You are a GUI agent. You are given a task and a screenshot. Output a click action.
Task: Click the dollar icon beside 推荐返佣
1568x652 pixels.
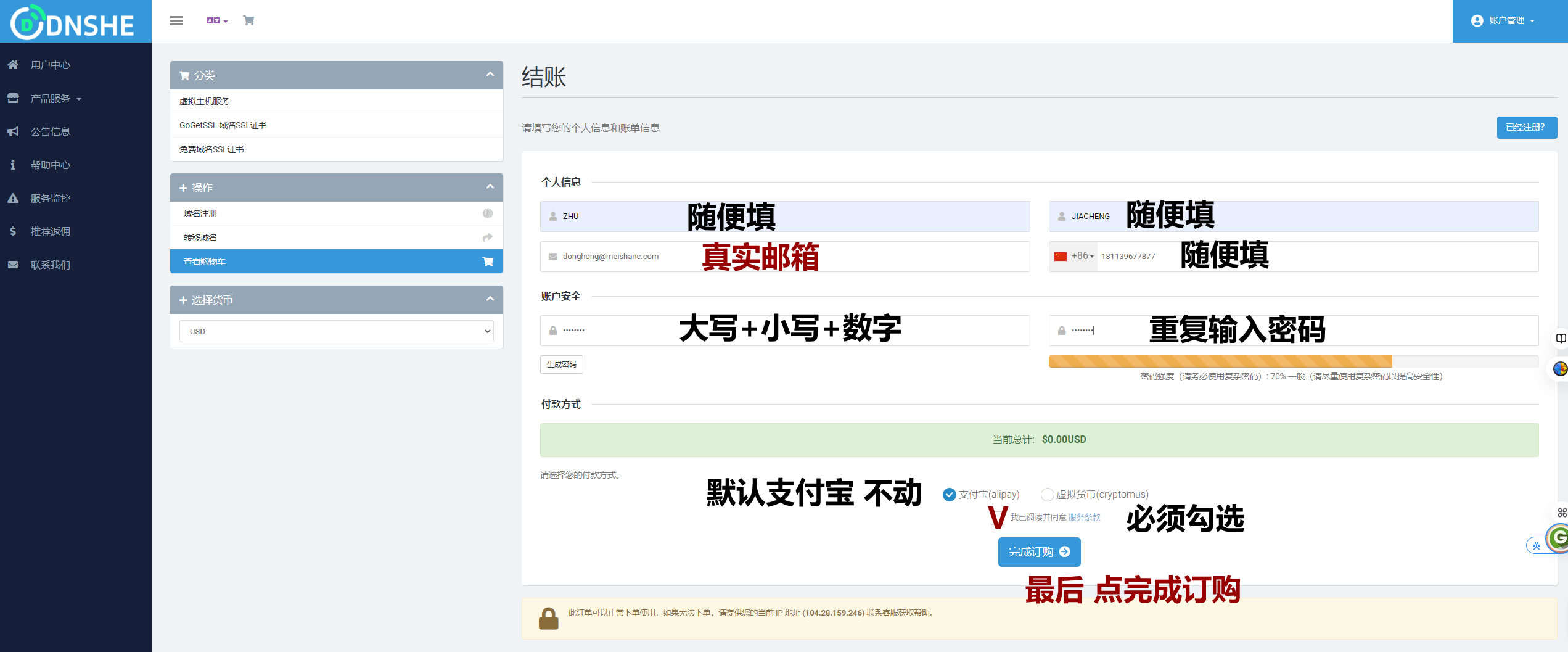pyautogui.click(x=13, y=231)
